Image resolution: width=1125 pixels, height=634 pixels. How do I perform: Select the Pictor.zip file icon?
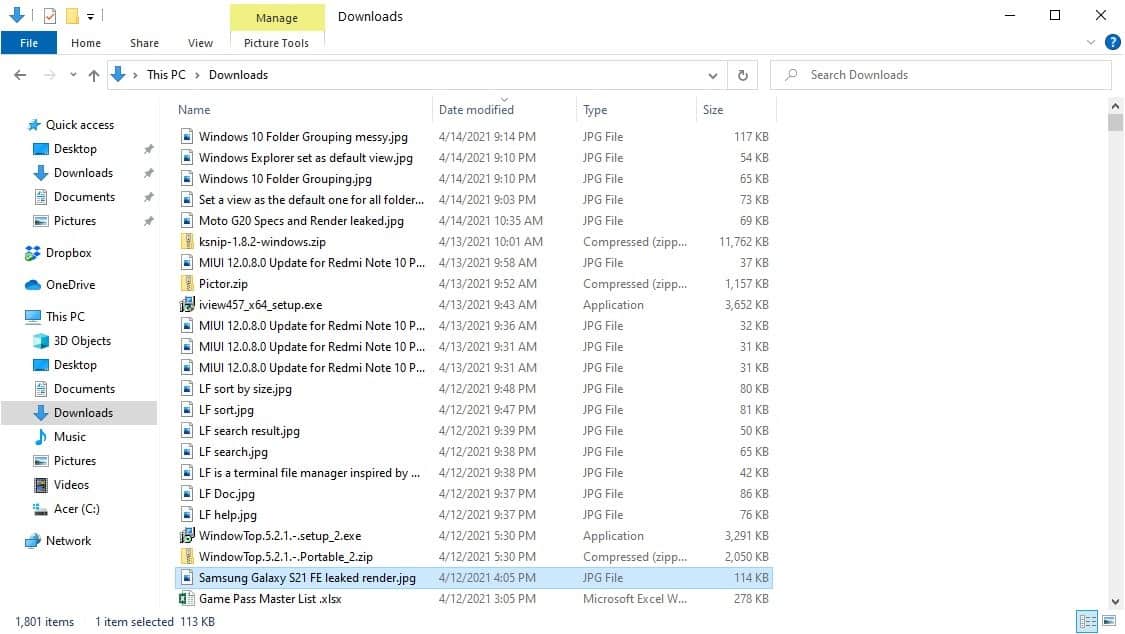(187, 283)
